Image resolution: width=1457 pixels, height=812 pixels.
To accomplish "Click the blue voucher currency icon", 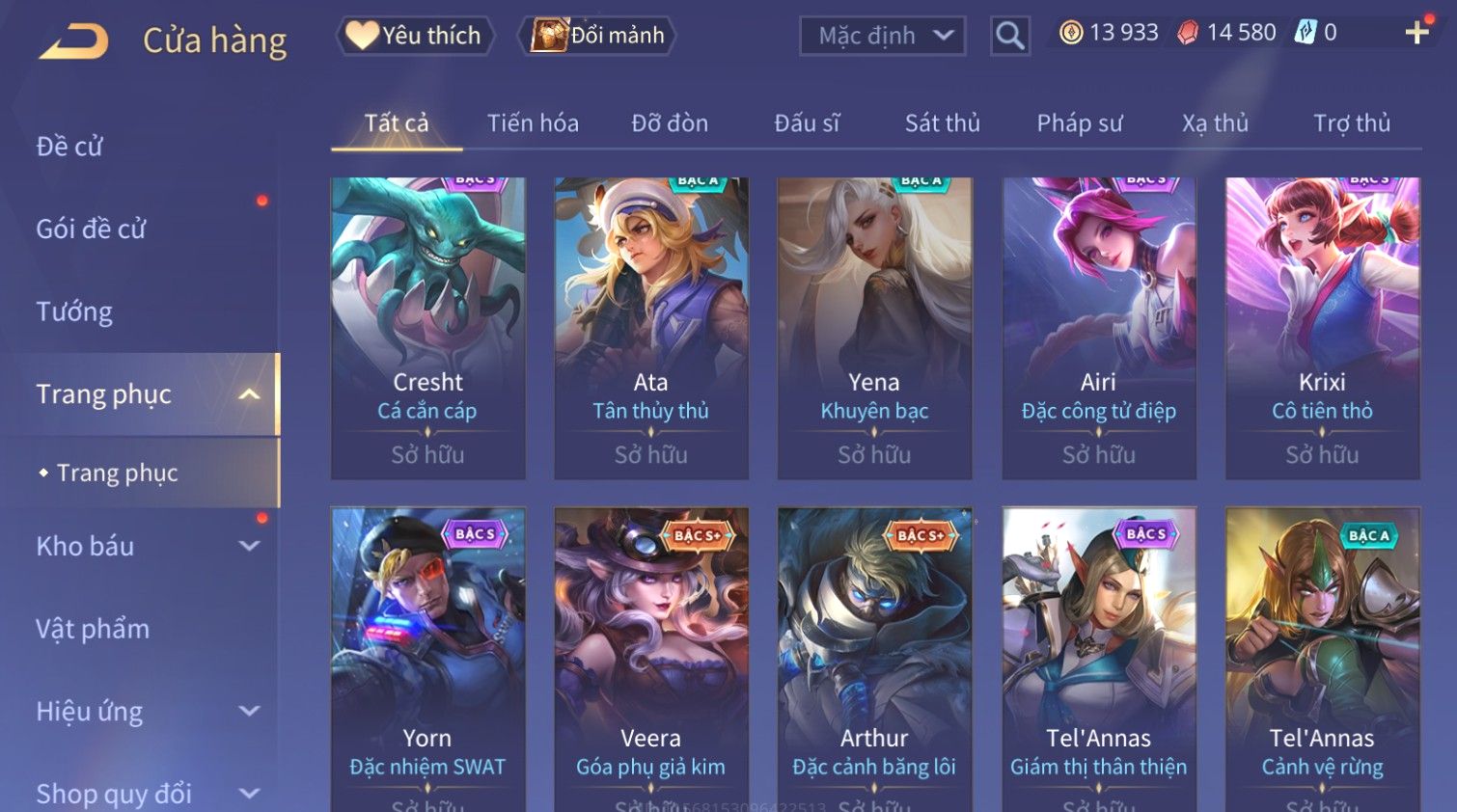I will 1306,32.
